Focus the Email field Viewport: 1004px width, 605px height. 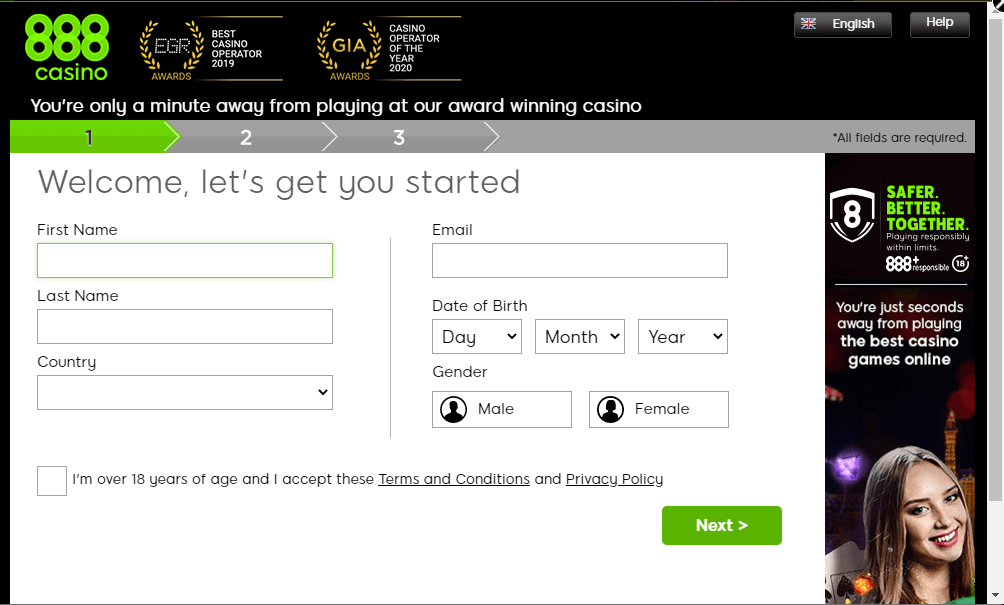point(580,261)
